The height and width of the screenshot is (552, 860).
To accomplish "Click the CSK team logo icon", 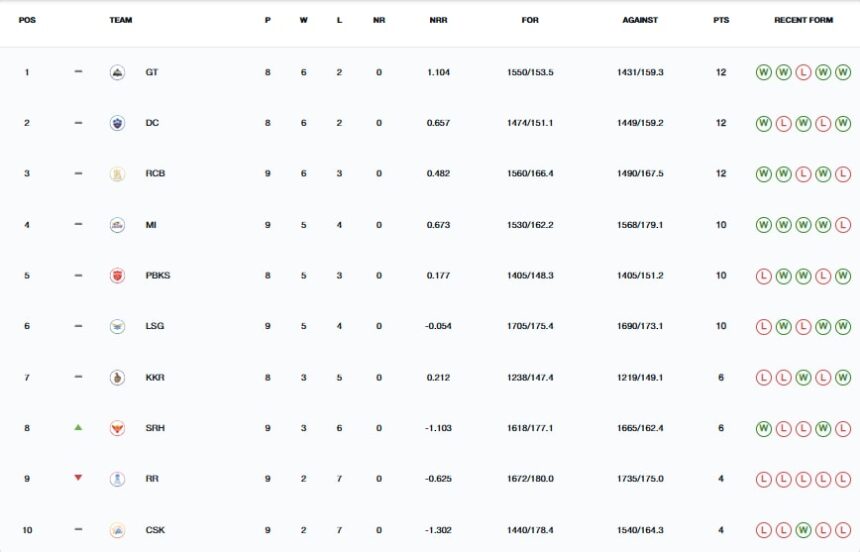I will [117, 530].
